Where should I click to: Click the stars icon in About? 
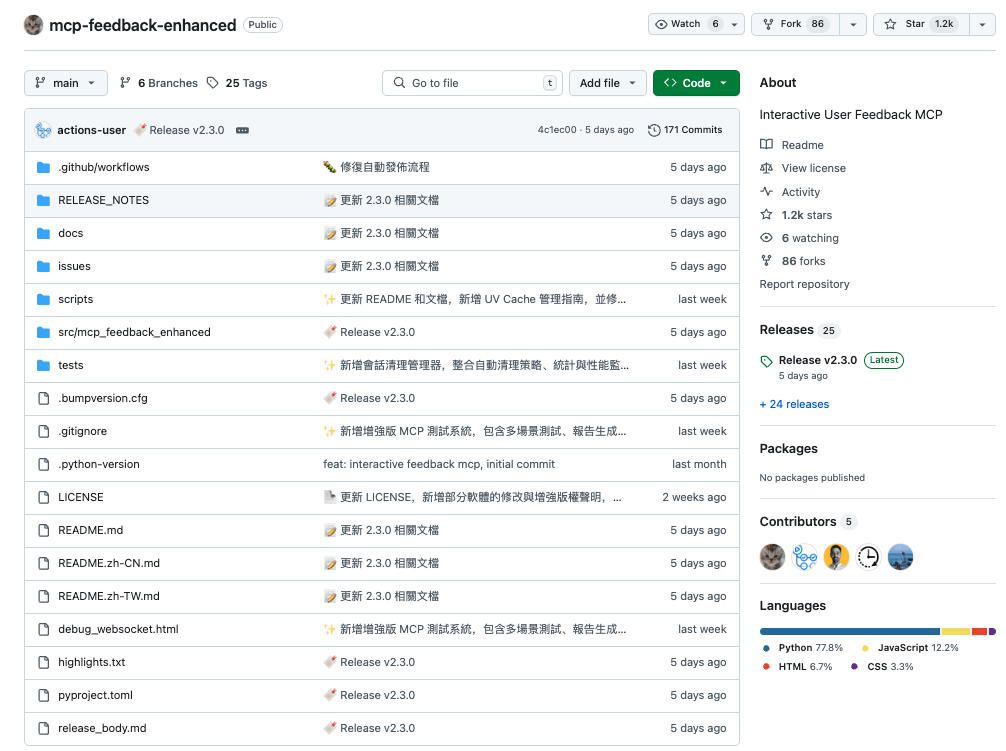click(x=766, y=214)
